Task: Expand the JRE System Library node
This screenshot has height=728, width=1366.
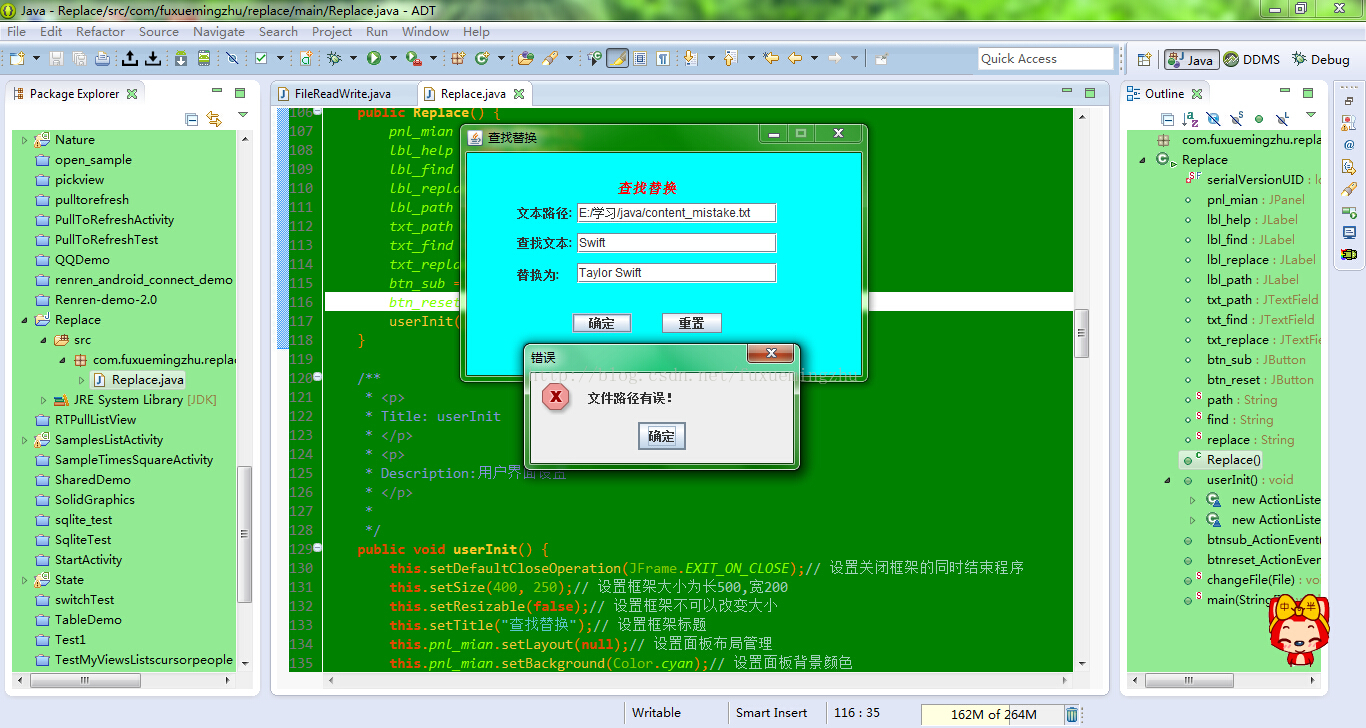Action: pos(43,400)
